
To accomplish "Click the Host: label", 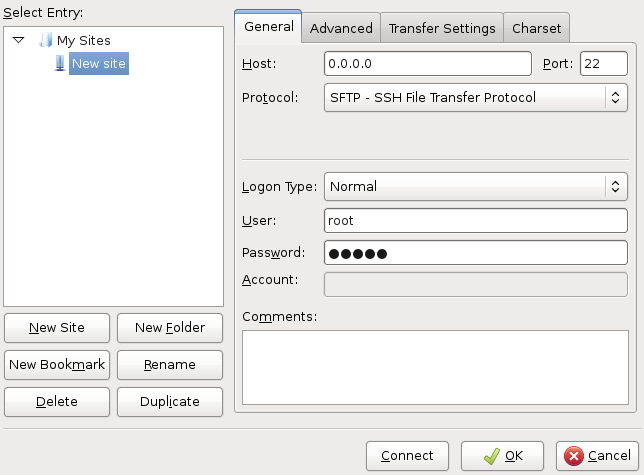I will tap(259, 64).
